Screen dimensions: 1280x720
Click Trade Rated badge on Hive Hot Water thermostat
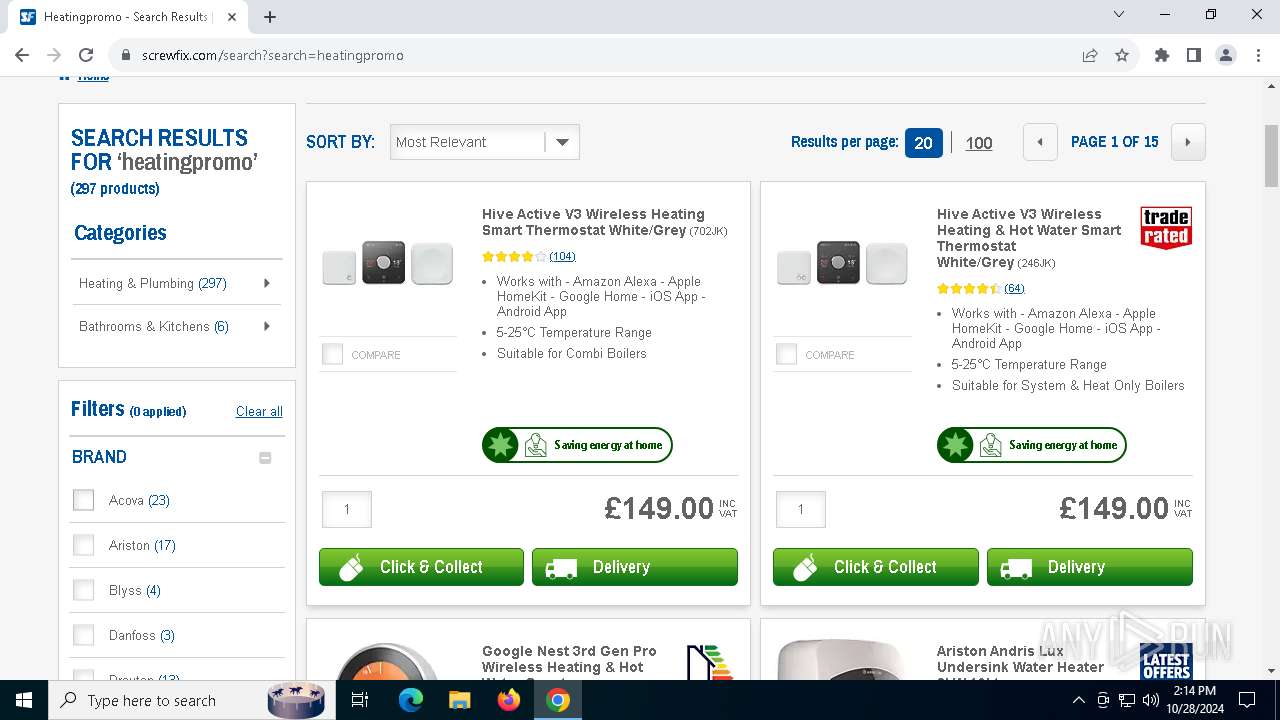1166,228
